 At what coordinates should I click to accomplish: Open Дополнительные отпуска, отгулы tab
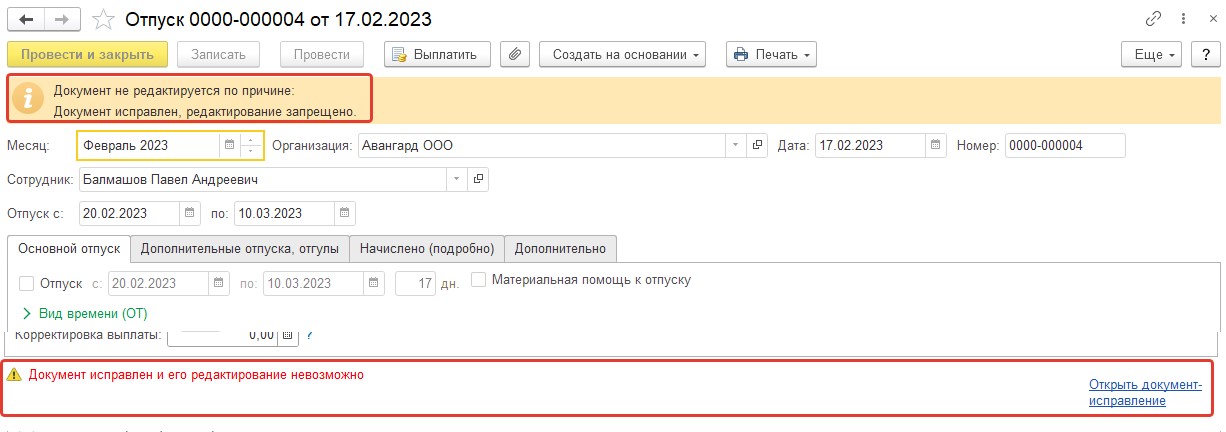coord(240,248)
